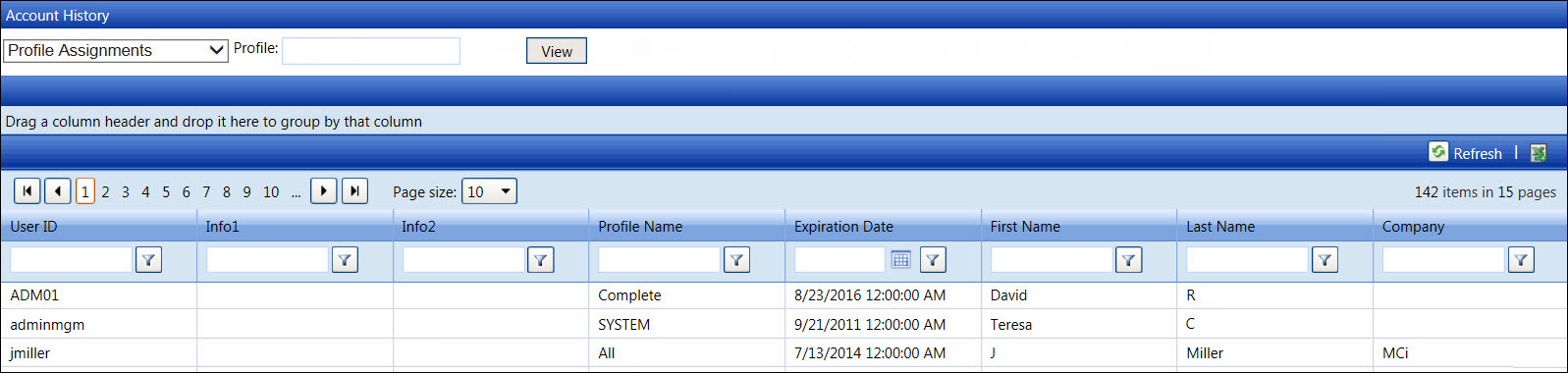Click the Expiration Date filter icon
The width and height of the screenshot is (1568, 373).
[x=933, y=260]
